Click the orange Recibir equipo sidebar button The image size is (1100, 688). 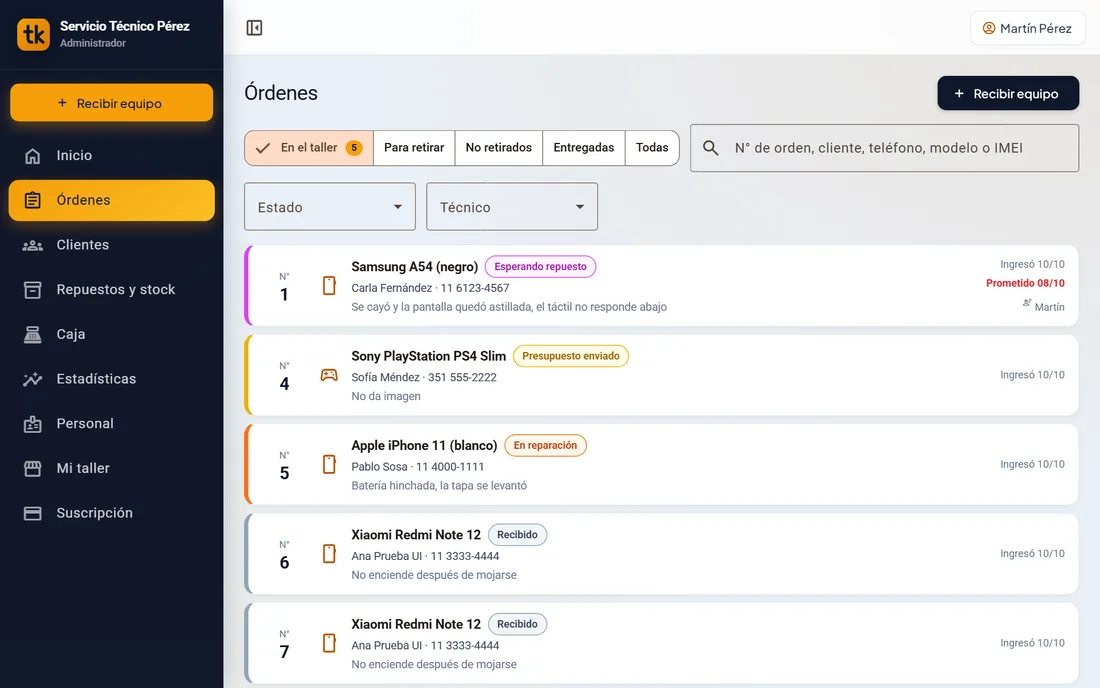point(112,103)
